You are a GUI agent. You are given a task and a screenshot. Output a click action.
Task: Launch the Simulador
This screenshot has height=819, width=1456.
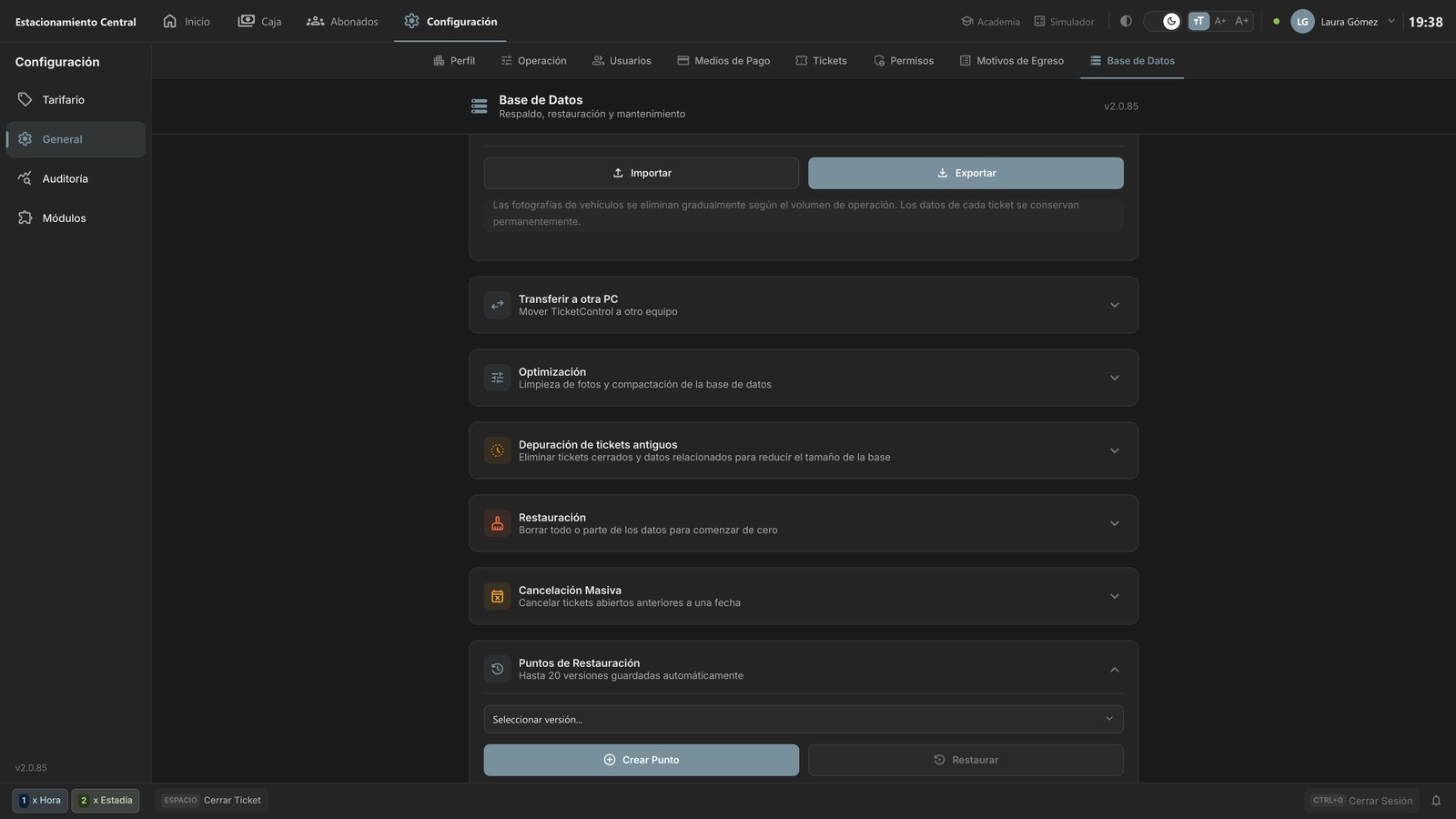[x=1064, y=21]
